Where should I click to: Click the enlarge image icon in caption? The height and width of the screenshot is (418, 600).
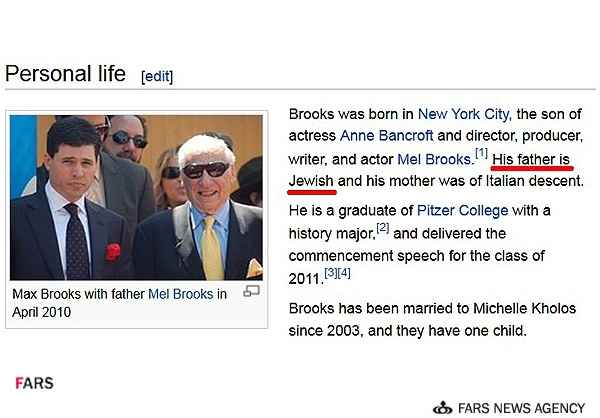[251, 291]
